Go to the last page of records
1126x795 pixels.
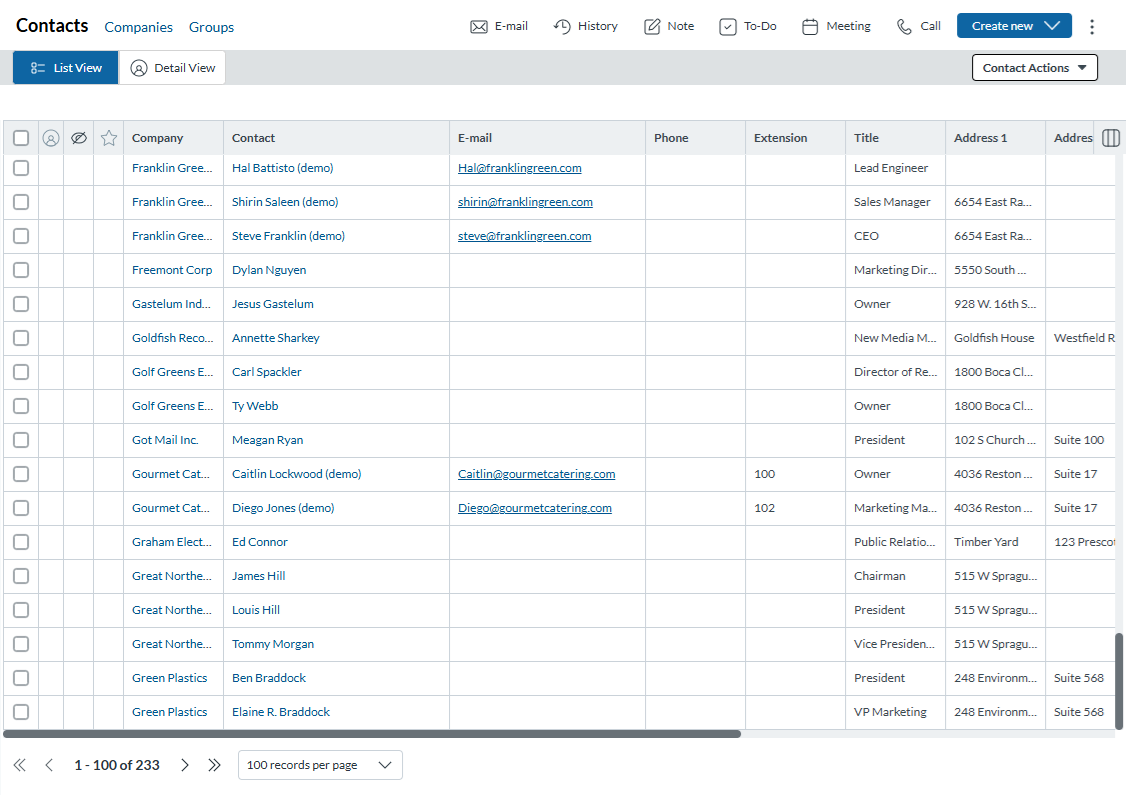[x=214, y=765]
